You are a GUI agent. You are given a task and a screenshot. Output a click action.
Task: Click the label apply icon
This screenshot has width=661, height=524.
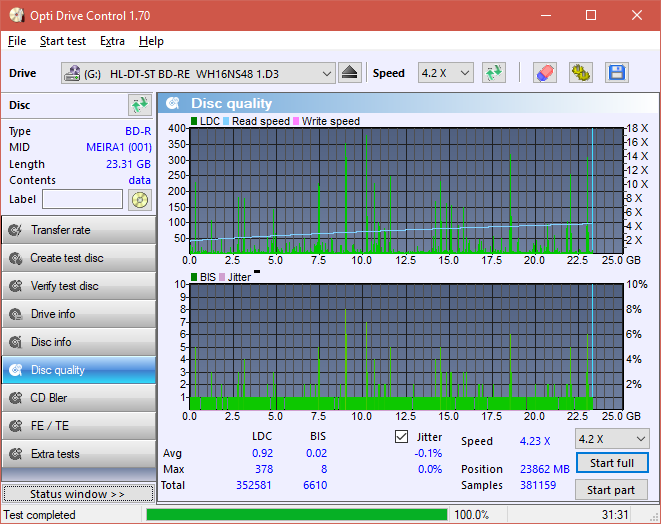[x=139, y=199]
